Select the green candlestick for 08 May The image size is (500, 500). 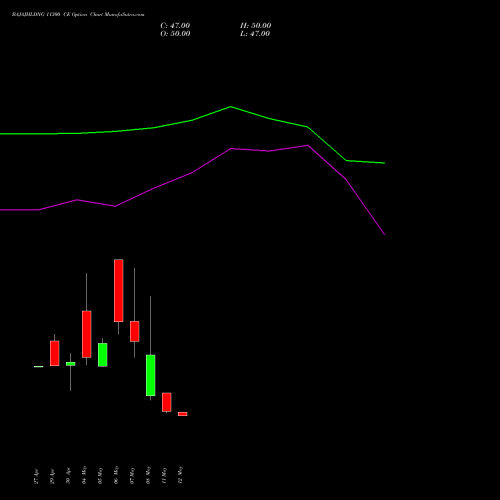151,375
